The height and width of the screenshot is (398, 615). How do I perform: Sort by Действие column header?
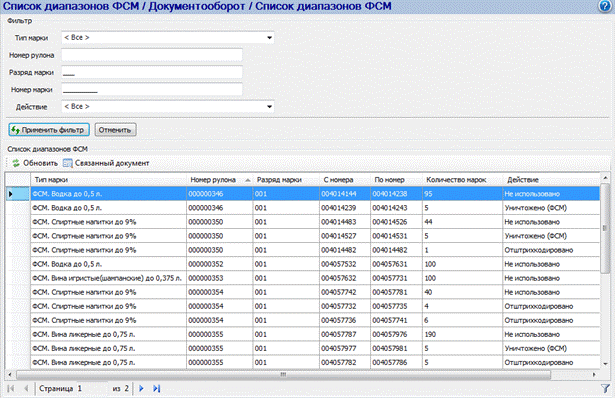click(x=551, y=180)
